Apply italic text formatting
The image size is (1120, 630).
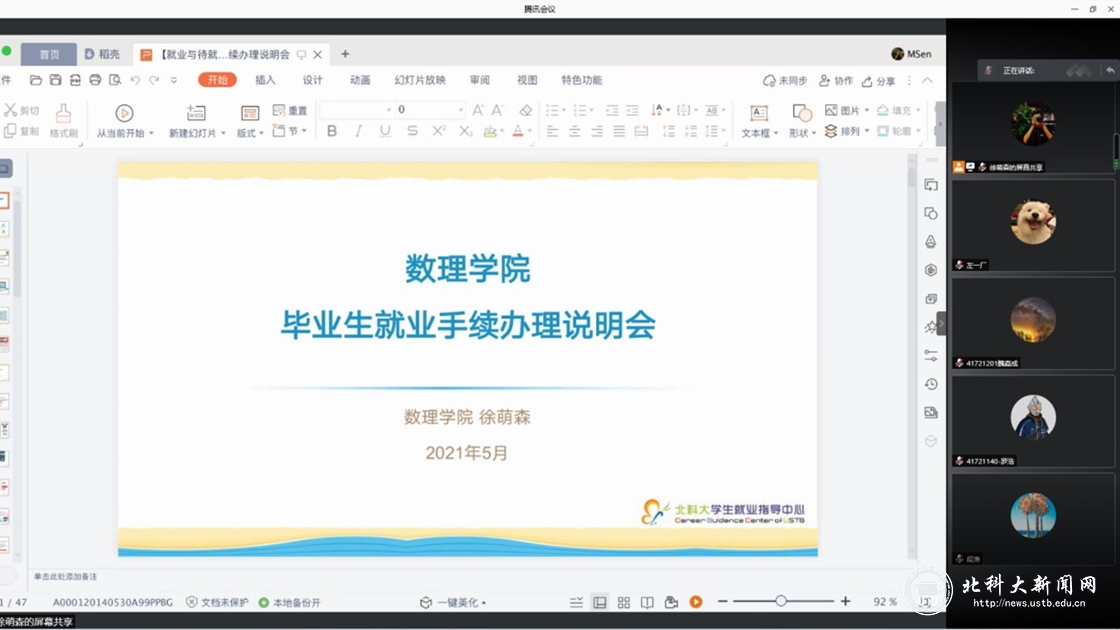pyautogui.click(x=358, y=131)
